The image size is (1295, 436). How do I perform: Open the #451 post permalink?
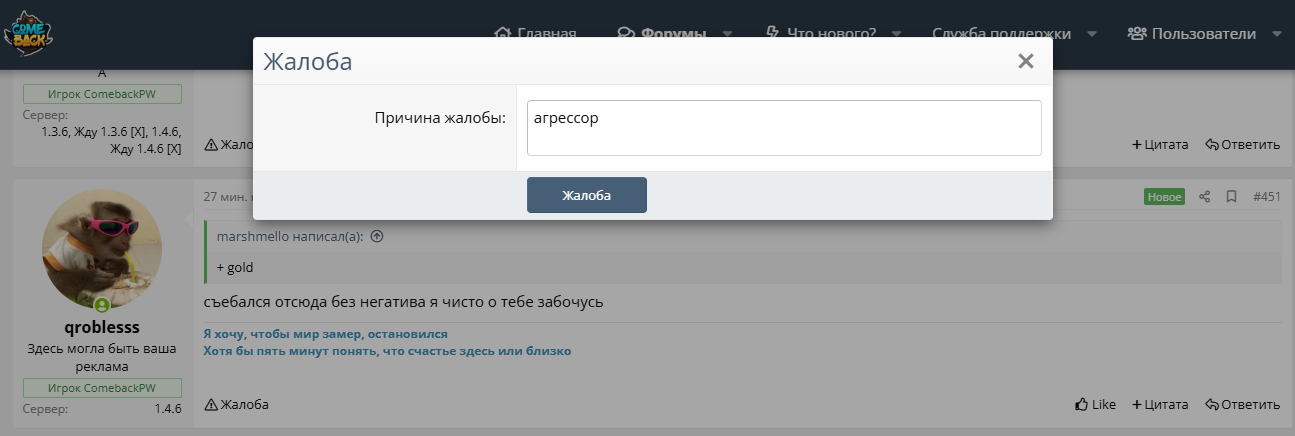click(1266, 197)
